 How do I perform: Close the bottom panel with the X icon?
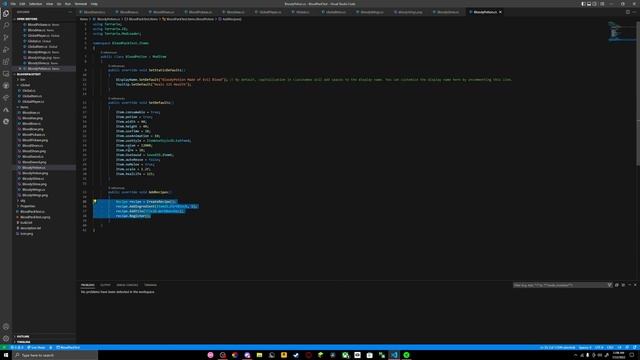[x=635, y=285]
